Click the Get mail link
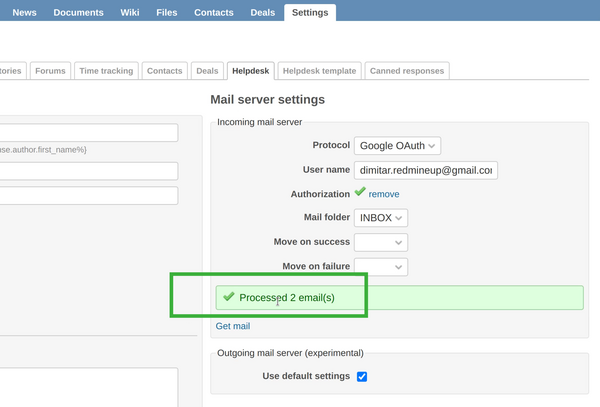The width and height of the screenshot is (600, 407). [233, 326]
